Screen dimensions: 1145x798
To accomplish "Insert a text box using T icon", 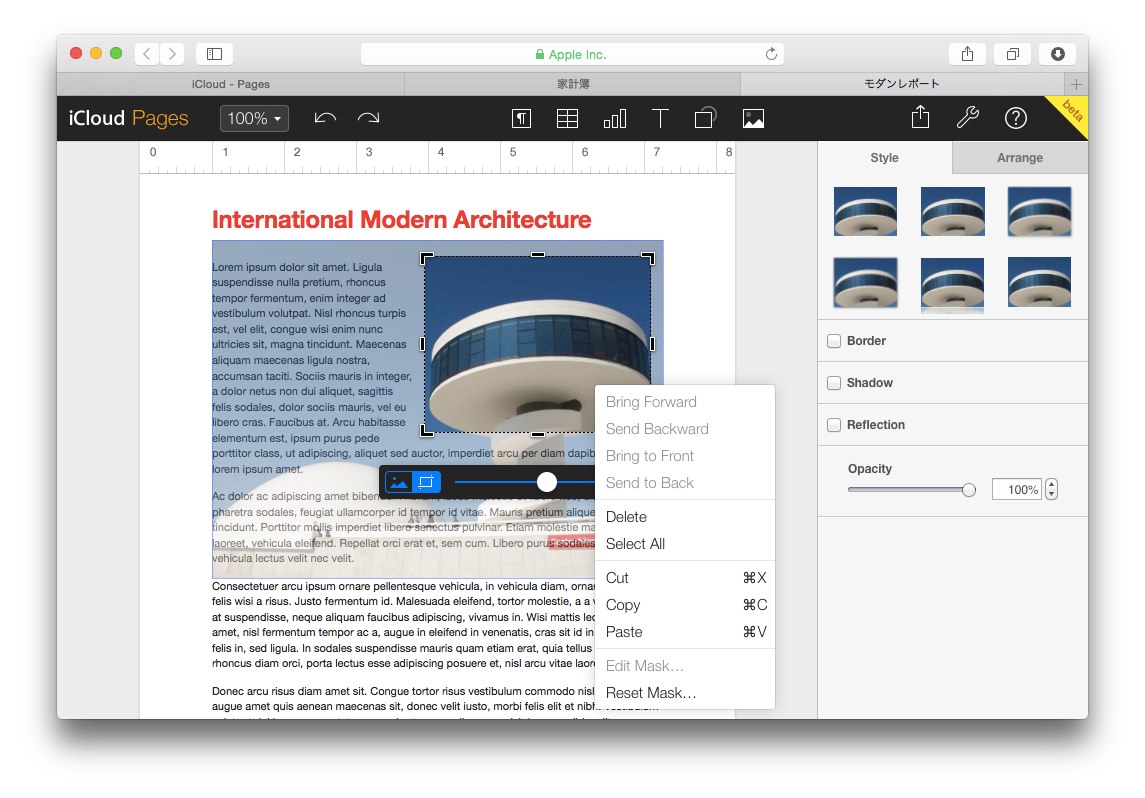I will [x=659, y=118].
